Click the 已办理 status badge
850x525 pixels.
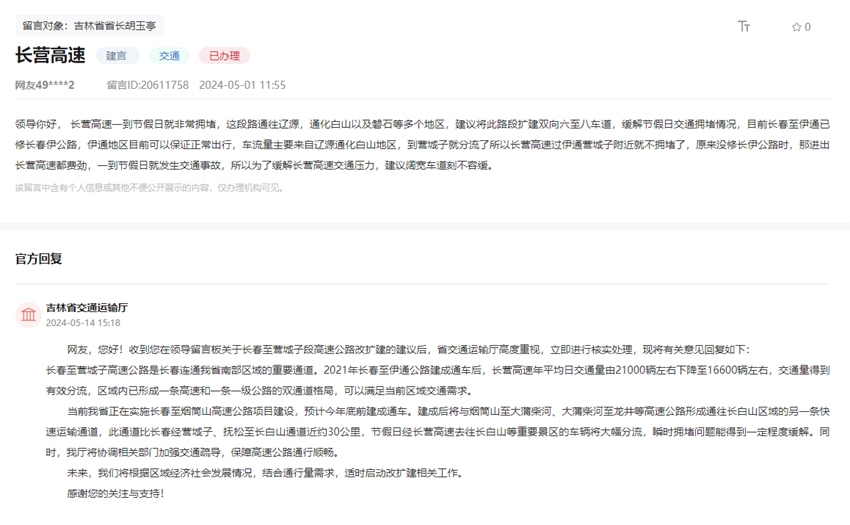pyautogui.click(x=224, y=56)
